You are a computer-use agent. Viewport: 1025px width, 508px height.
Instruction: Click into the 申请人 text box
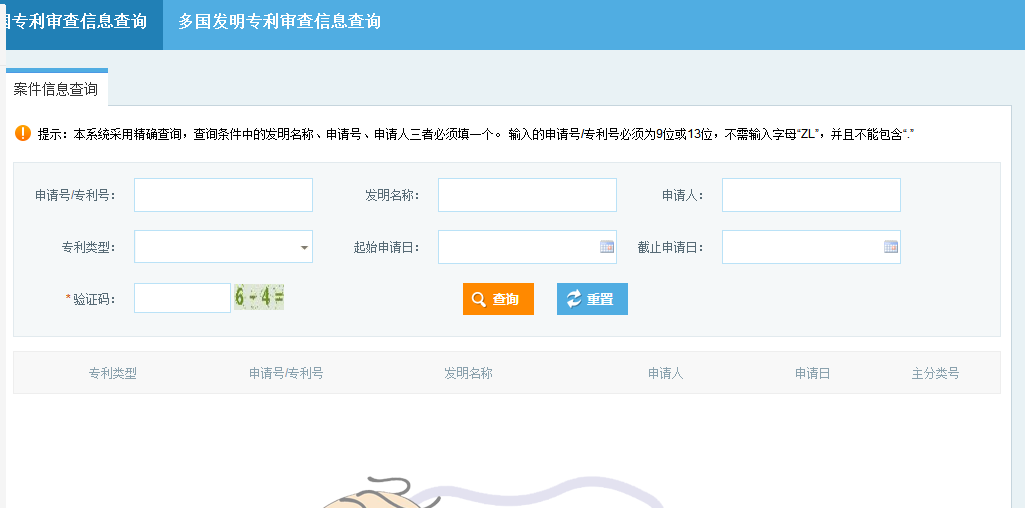(x=811, y=195)
